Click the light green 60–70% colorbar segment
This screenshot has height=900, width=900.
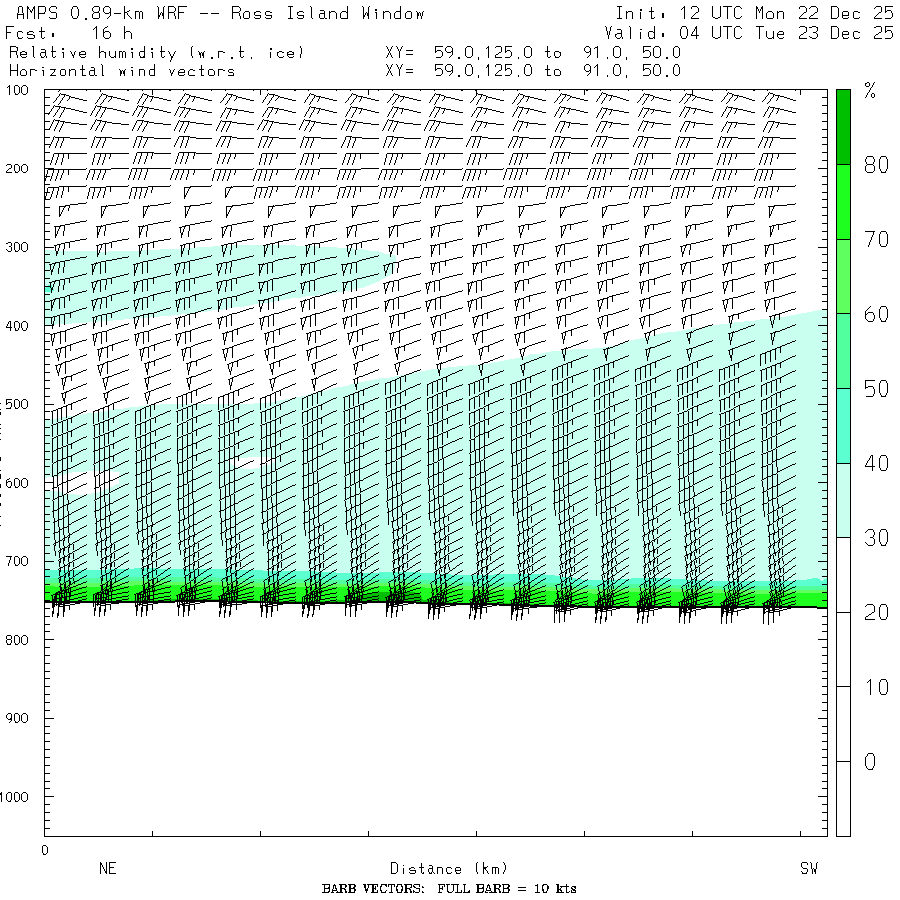pos(843,277)
